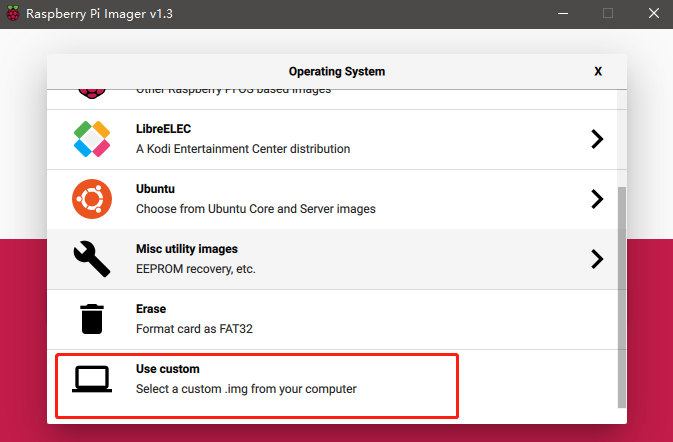Image resolution: width=673 pixels, height=442 pixels.
Task: Expand the LibreELEC submenu chevron
Action: [x=597, y=139]
